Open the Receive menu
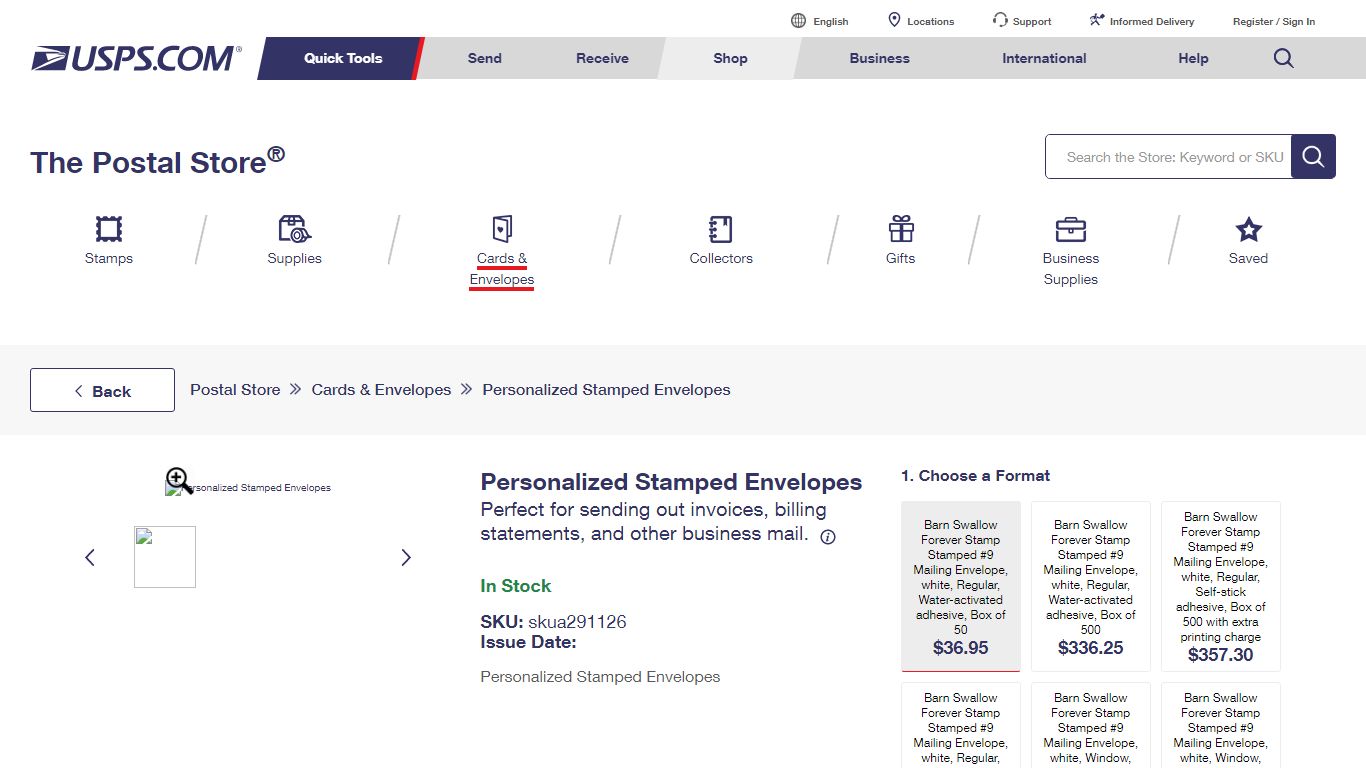The image size is (1366, 768). tap(602, 58)
